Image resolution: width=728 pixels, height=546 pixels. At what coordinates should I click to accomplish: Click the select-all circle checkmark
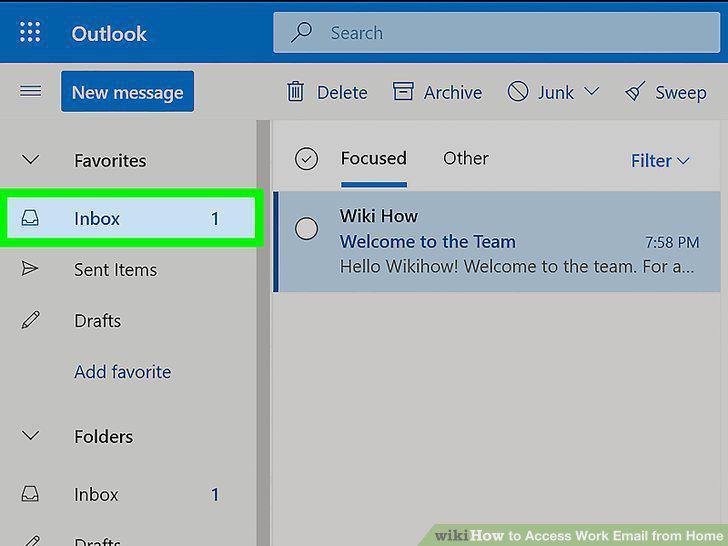click(306, 159)
